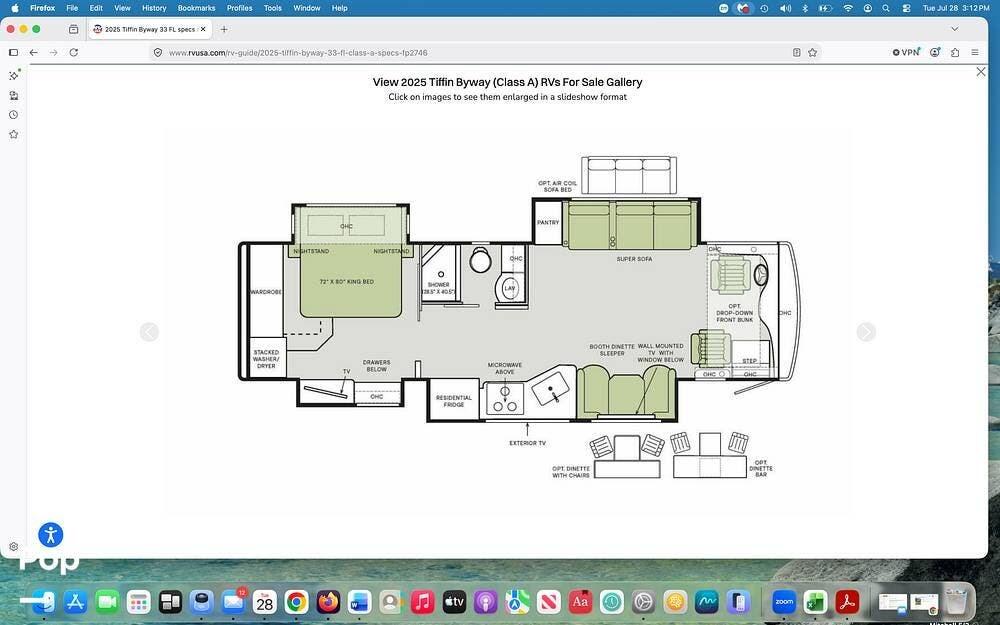Open Time Machine status in the menu bar
1000x625 pixels.
coord(764,8)
